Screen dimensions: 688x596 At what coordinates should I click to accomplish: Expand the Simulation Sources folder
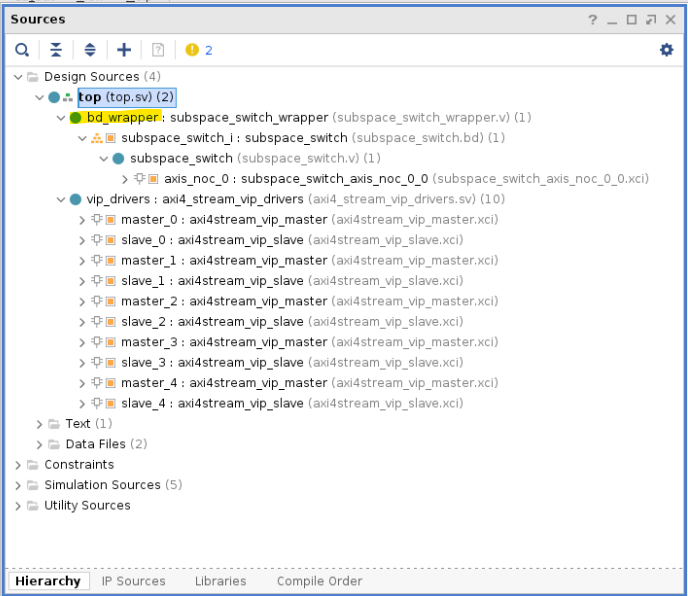(x=18, y=485)
